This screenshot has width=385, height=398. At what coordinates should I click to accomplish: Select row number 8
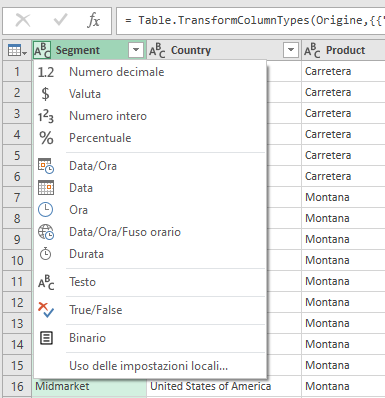17,219
